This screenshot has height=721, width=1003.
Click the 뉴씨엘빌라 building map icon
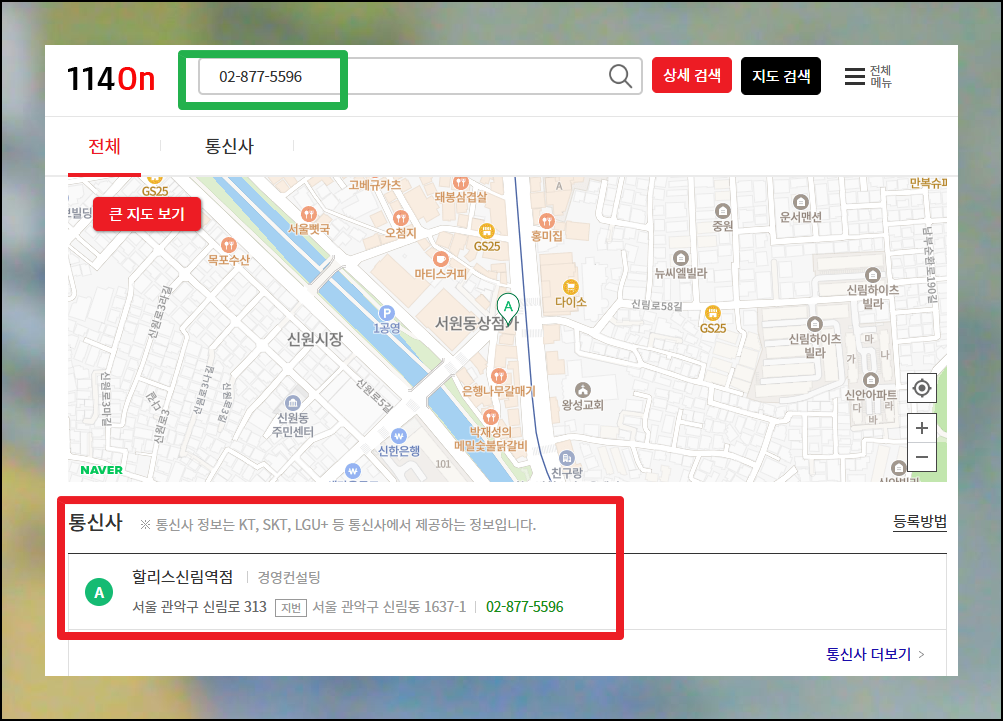(681, 258)
